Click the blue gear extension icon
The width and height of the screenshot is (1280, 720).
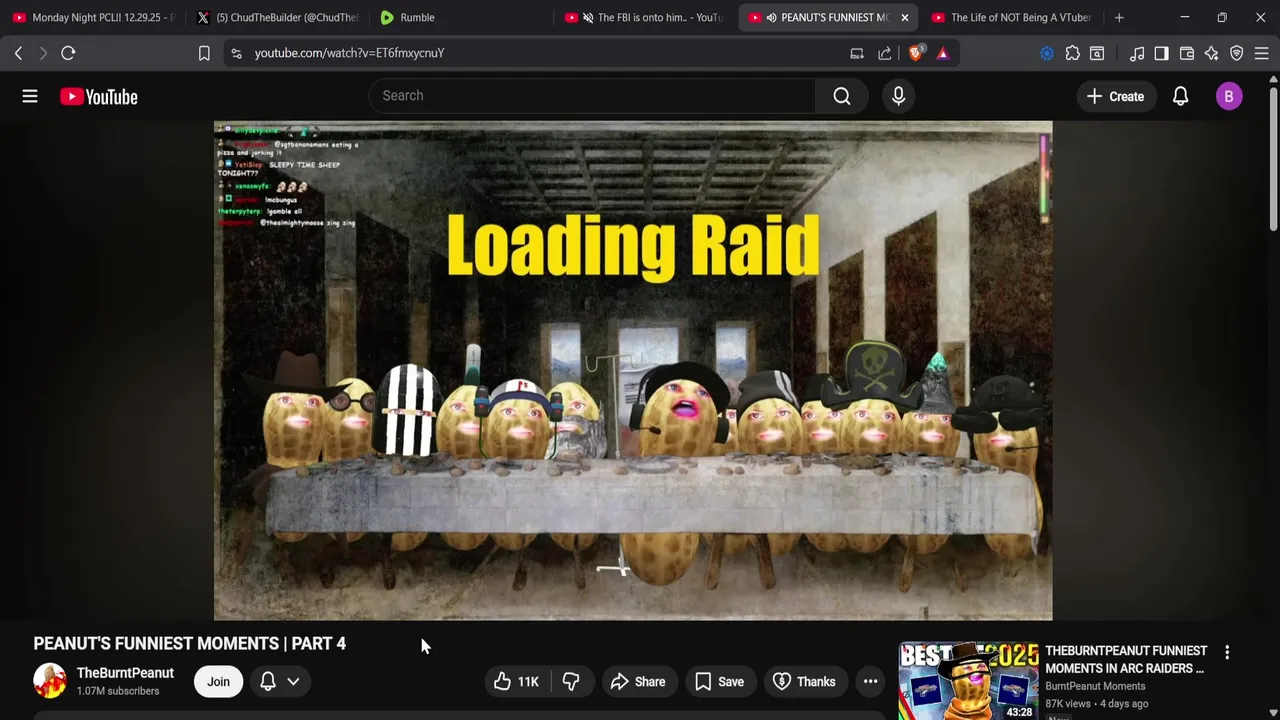click(x=1047, y=53)
